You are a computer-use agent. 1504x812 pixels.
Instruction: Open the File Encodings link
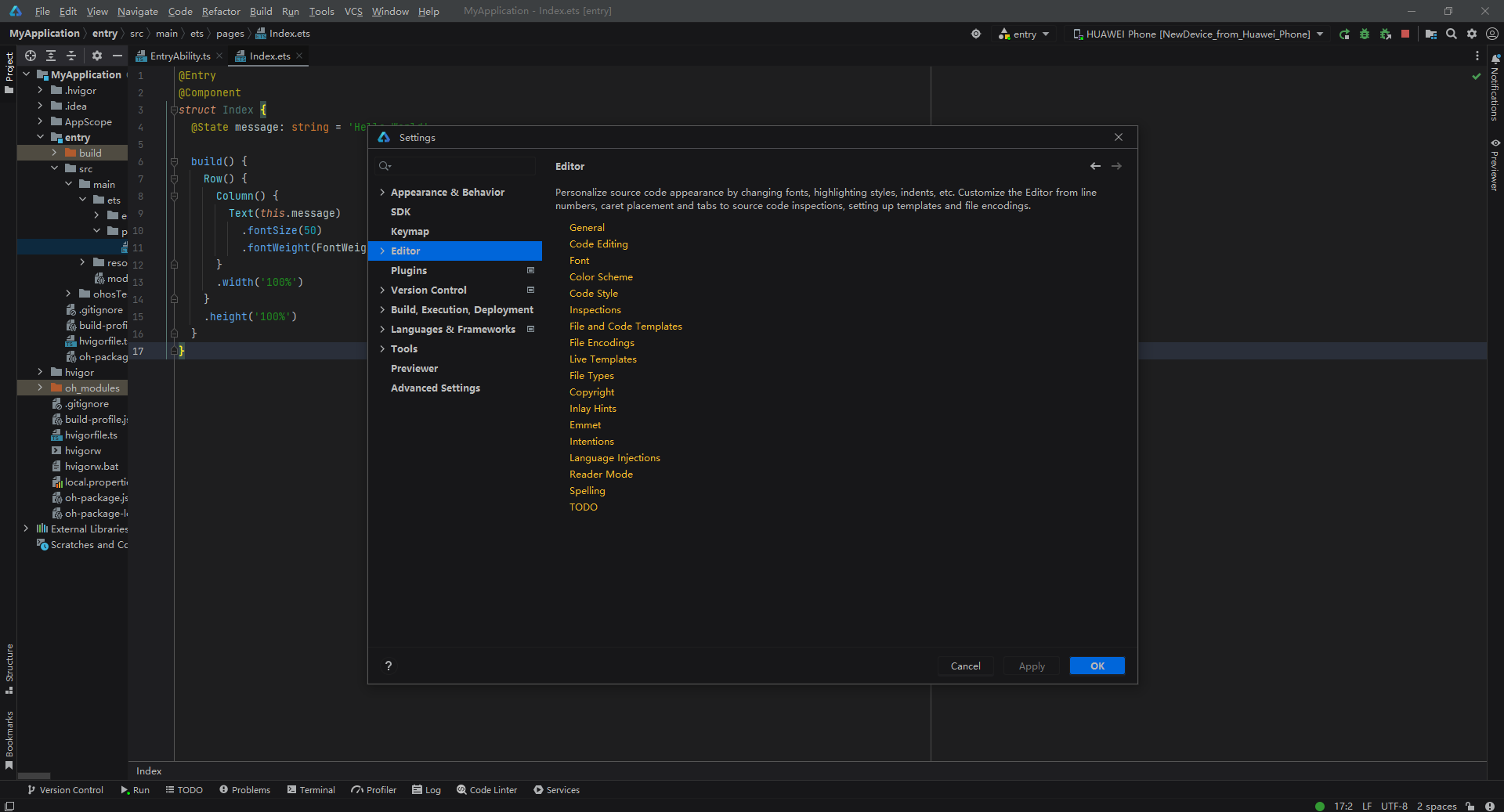(602, 342)
